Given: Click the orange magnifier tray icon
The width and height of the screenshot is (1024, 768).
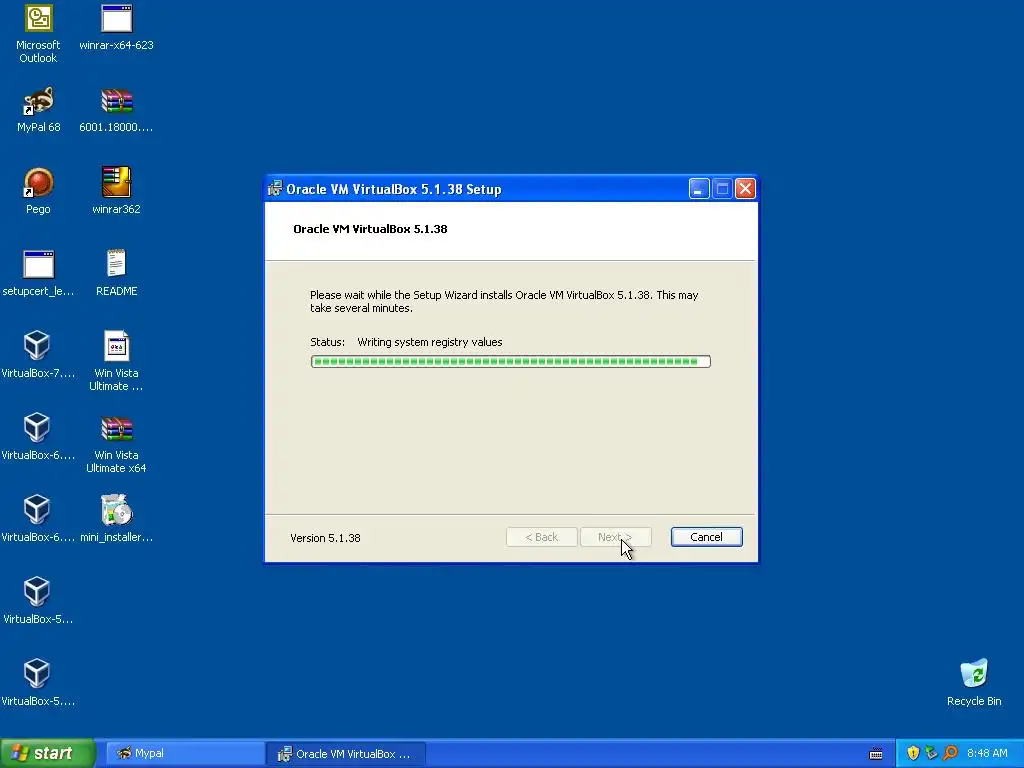Looking at the screenshot, I should point(950,753).
